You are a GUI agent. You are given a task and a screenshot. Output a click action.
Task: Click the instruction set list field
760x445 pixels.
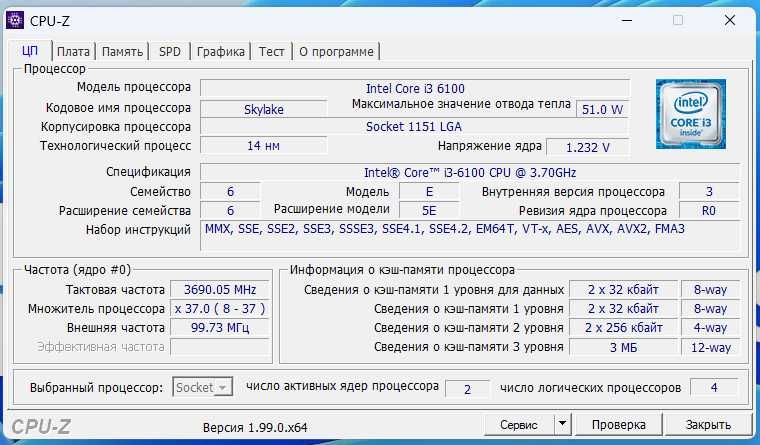[x=470, y=236]
